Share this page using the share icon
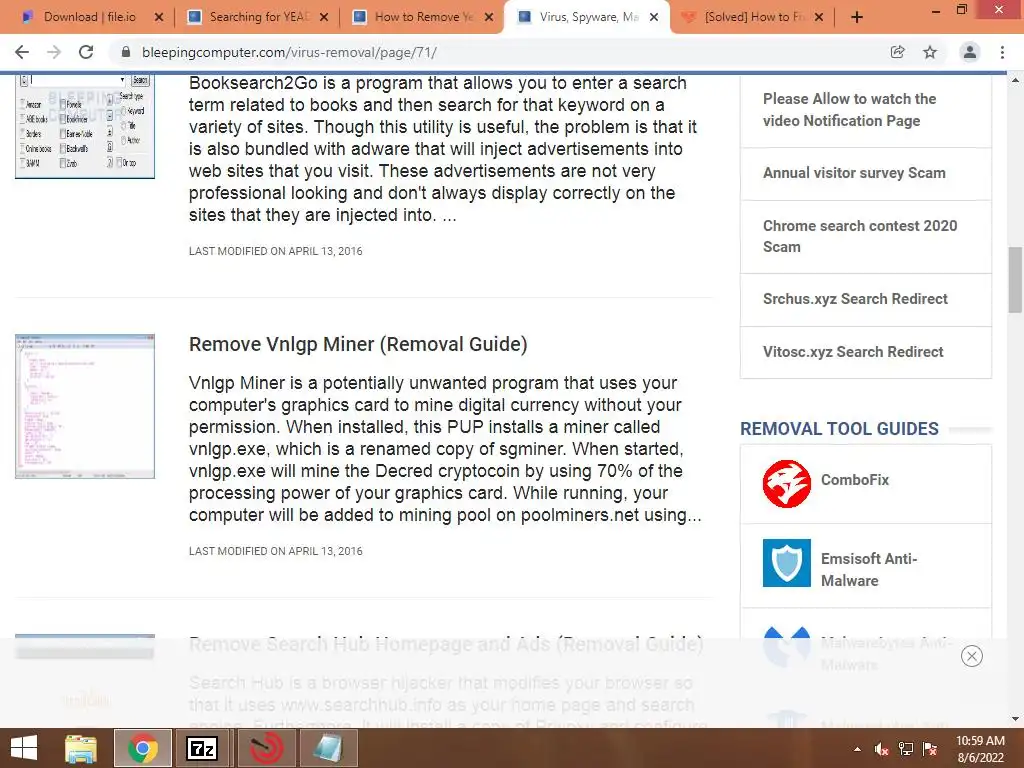The height and width of the screenshot is (768, 1024). click(897, 52)
